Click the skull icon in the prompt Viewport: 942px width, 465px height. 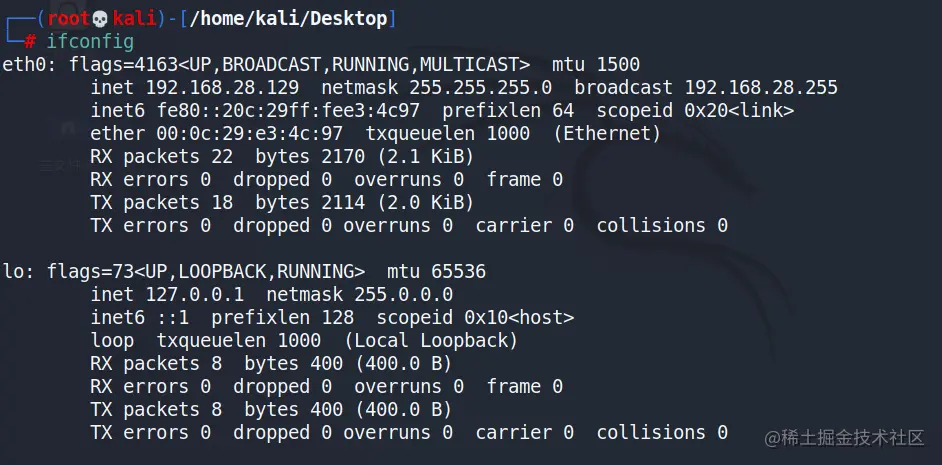(x=100, y=19)
